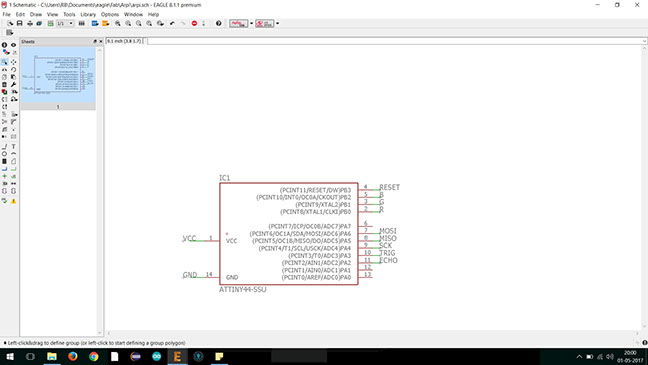
Task: Select the Delete trash can tool
Action: point(4,84)
